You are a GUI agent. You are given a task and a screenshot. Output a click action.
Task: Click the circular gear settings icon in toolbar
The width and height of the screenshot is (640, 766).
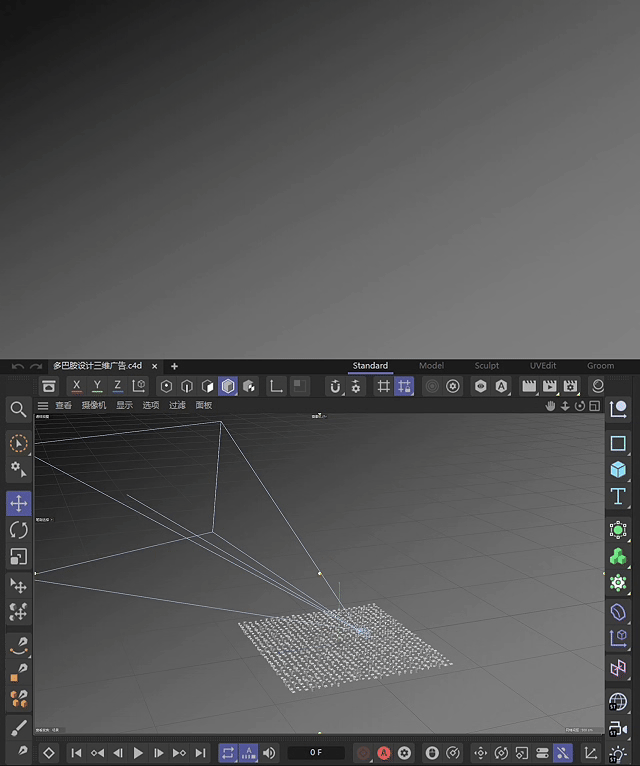453,386
